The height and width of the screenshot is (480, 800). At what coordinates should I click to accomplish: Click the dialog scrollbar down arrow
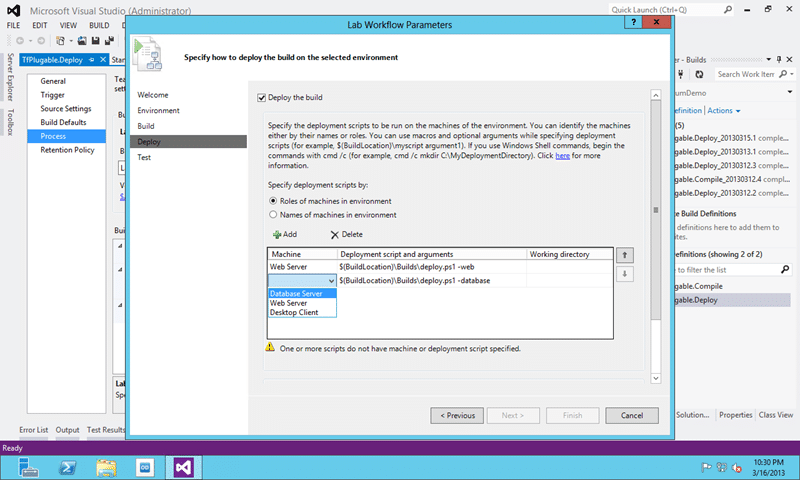tap(656, 378)
